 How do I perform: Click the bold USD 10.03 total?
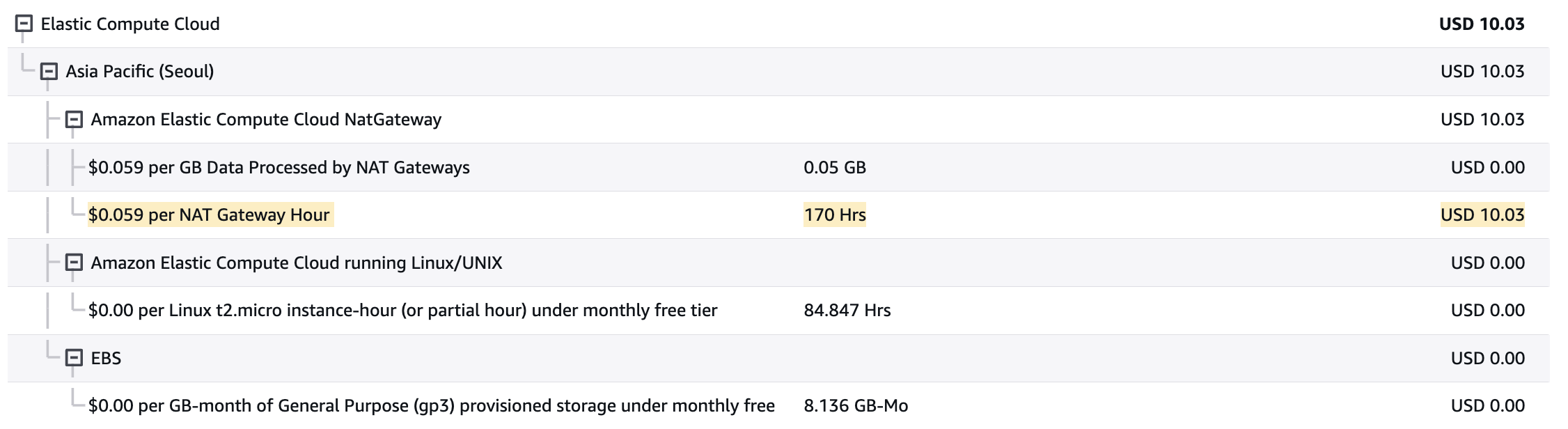point(1482,24)
